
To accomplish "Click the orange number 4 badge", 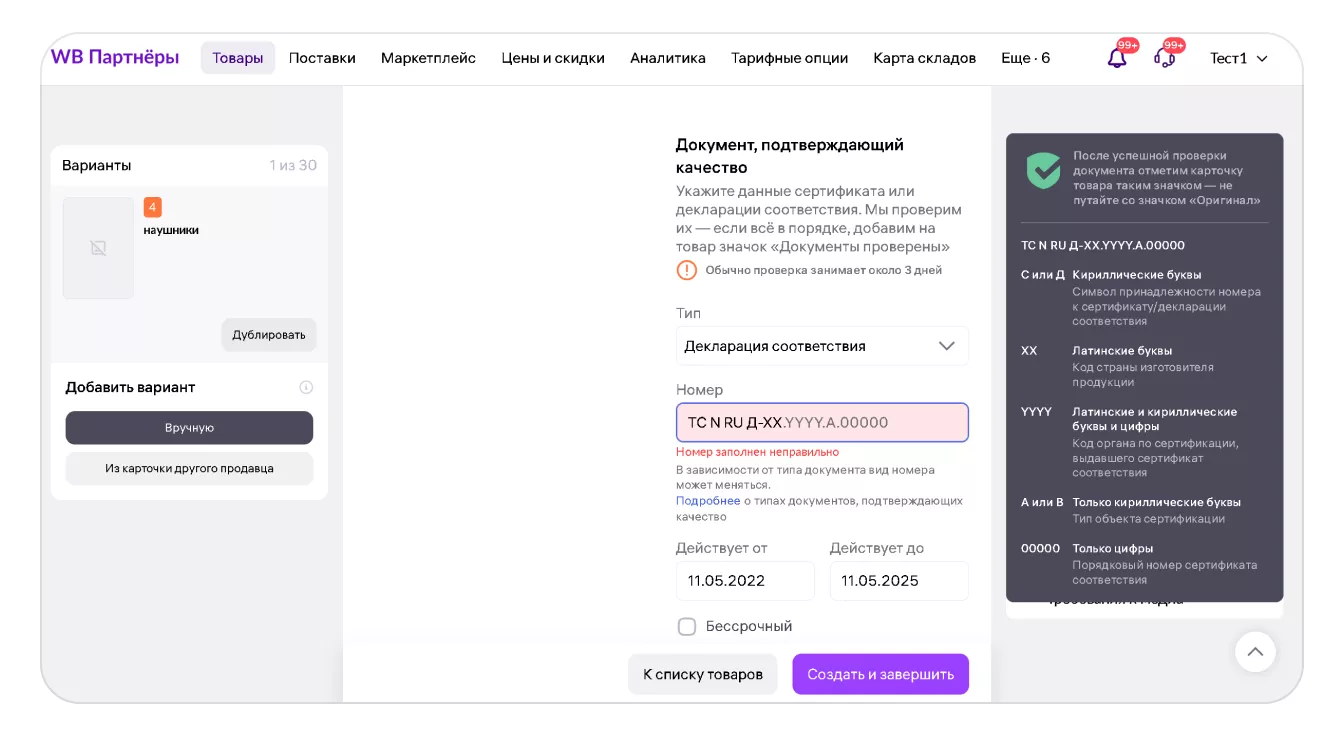I will pos(152,207).
